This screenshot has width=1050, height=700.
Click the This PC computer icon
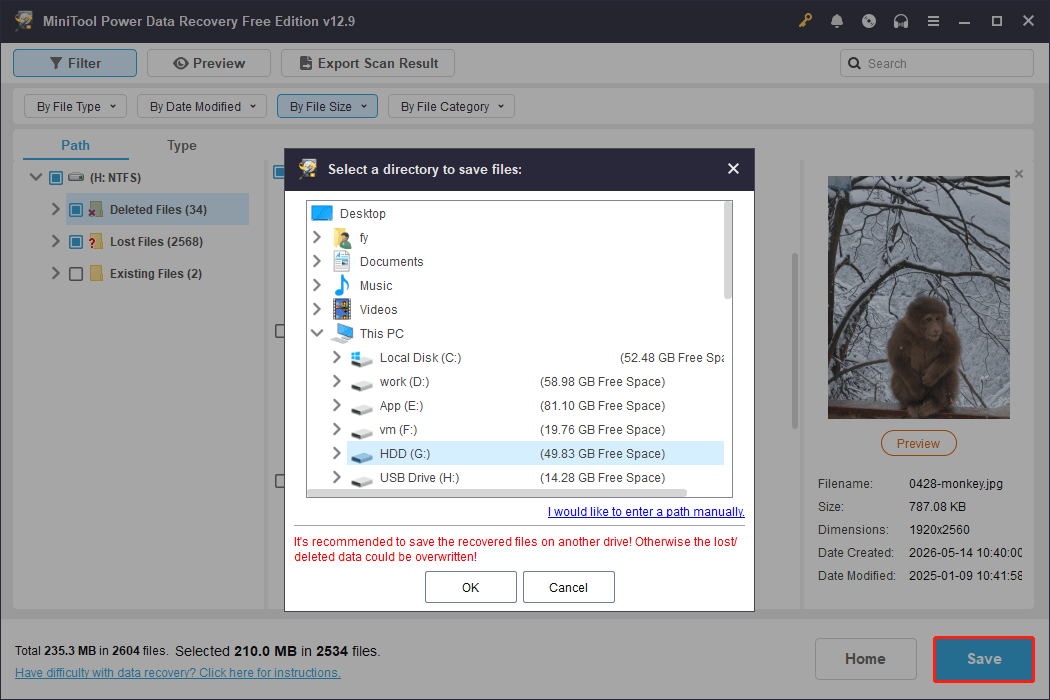click(342, 333)
